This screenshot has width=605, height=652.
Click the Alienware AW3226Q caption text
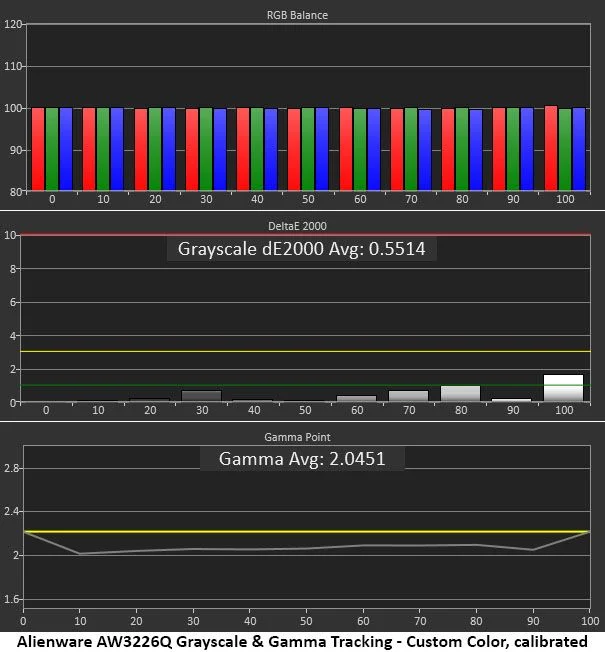[x=302, y=641]
